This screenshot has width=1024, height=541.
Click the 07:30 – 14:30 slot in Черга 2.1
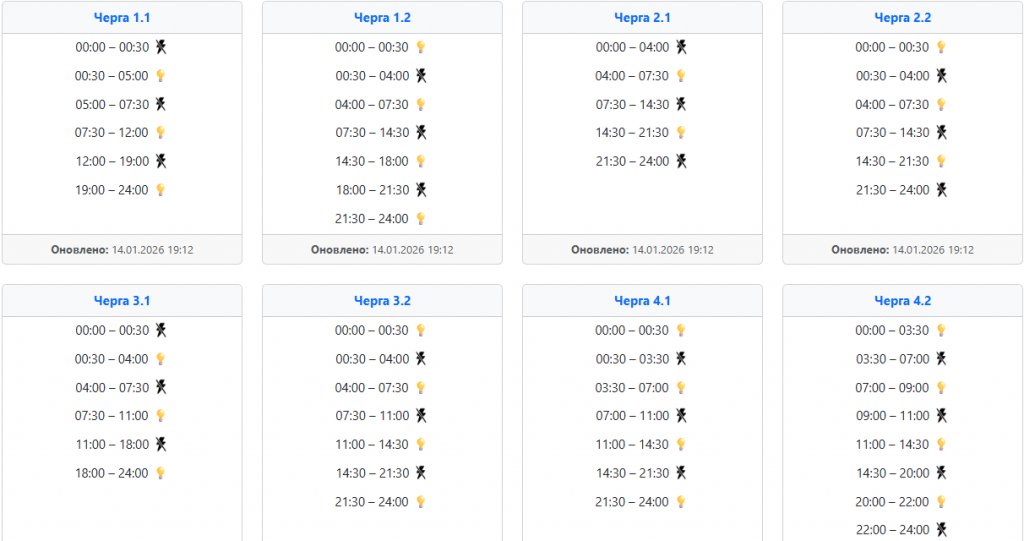632,104
